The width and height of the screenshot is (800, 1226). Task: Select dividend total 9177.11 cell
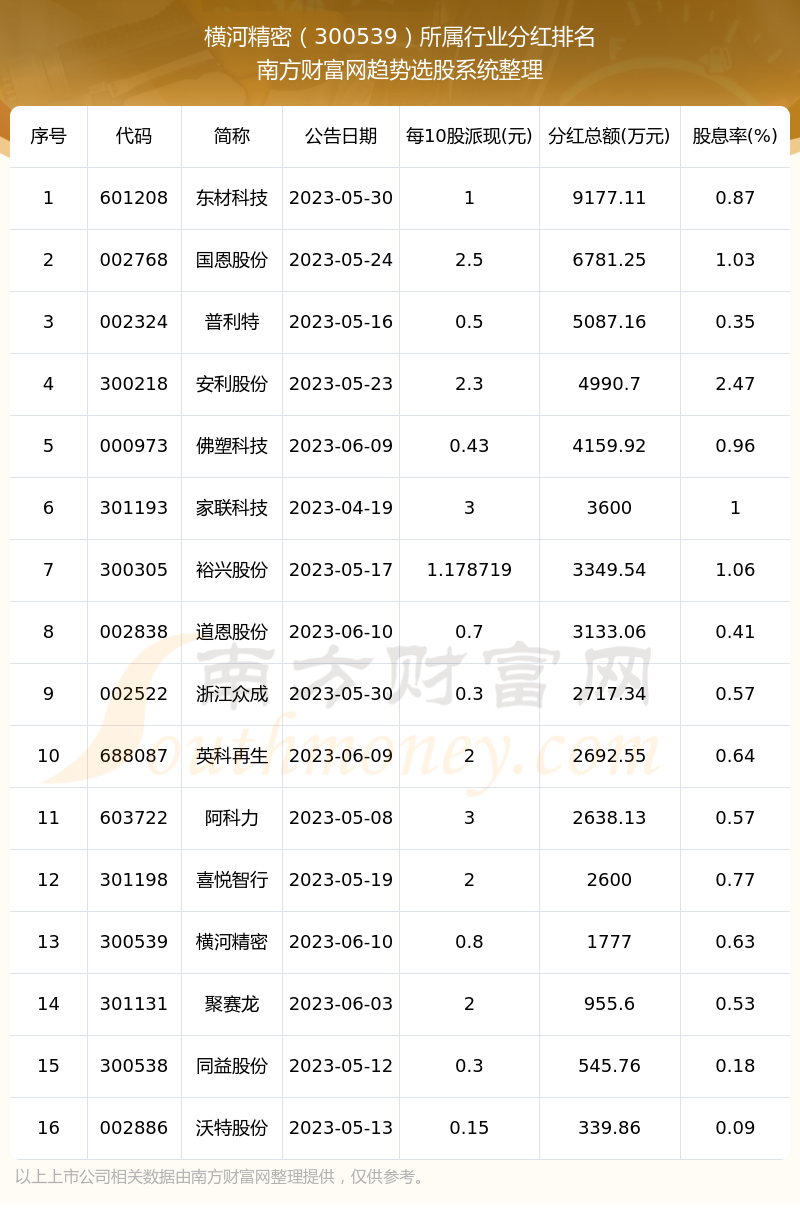pos(609,198)
